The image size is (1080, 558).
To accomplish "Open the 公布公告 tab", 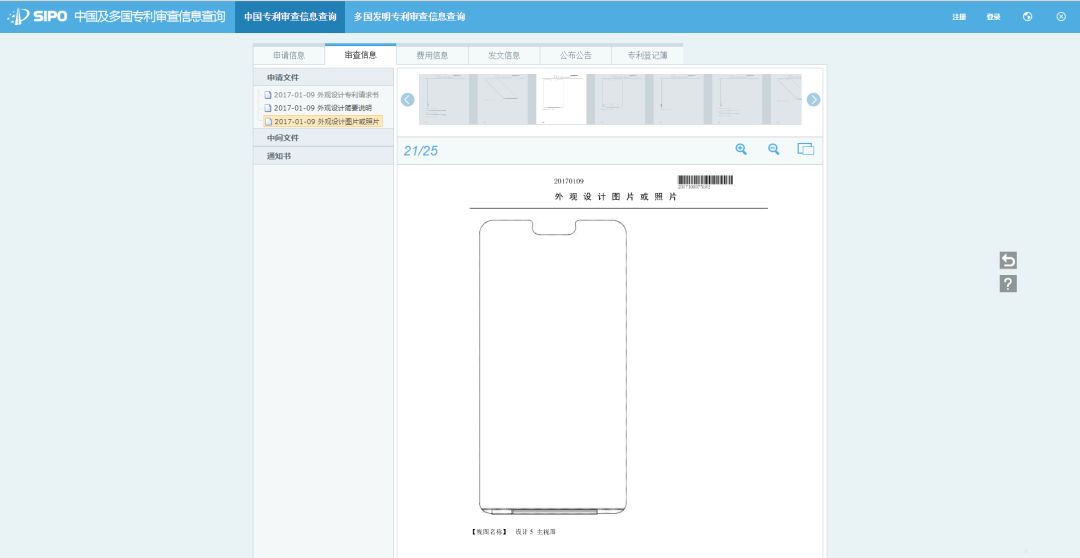I will [576, 56].
